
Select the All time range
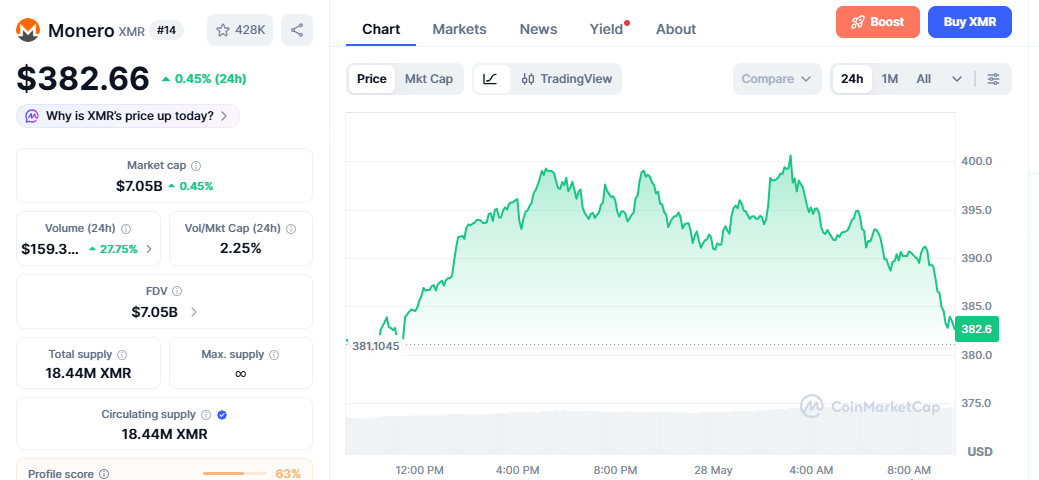(924, 79)
